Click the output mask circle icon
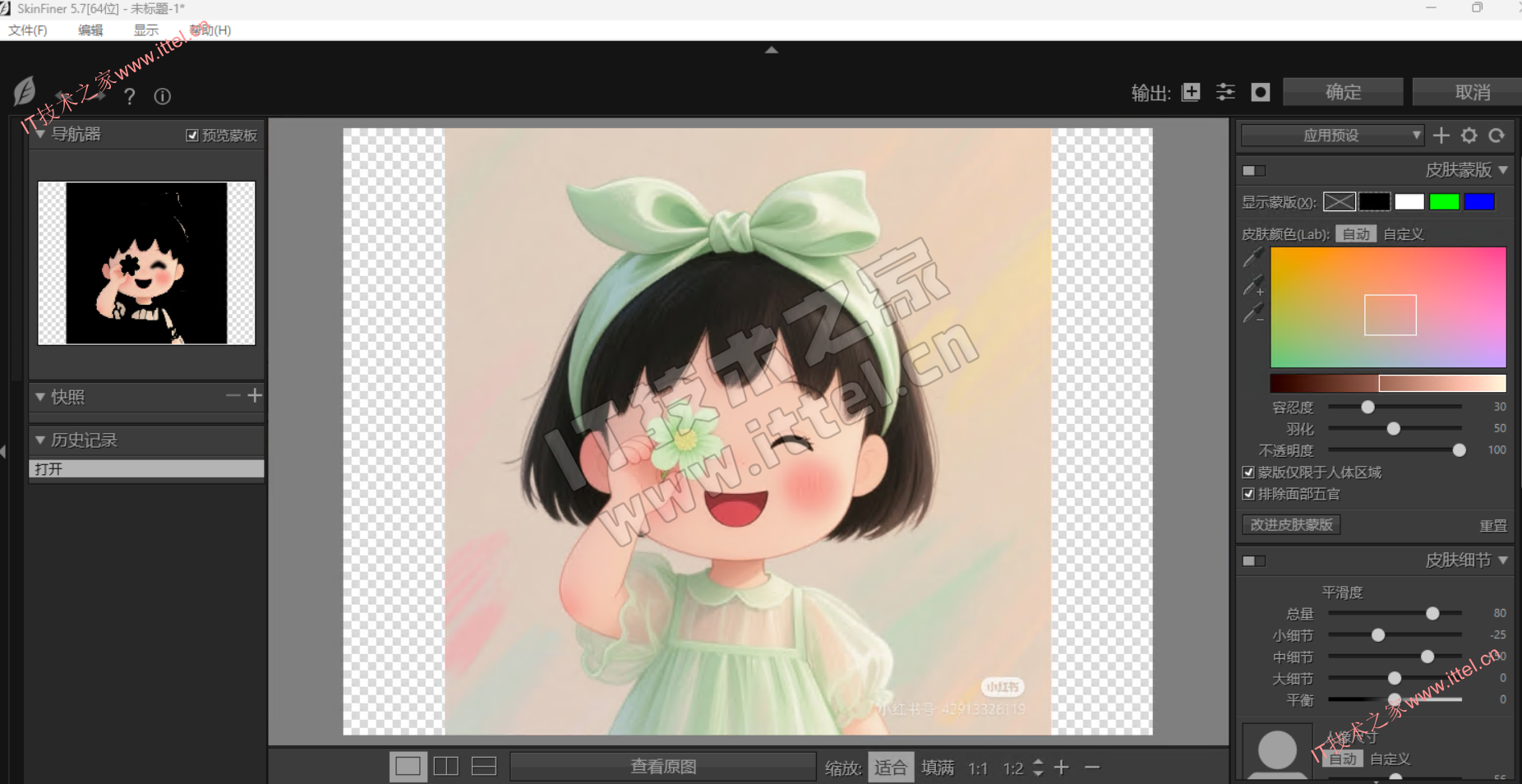1522x784 pixels. [x=1260, y=92]
